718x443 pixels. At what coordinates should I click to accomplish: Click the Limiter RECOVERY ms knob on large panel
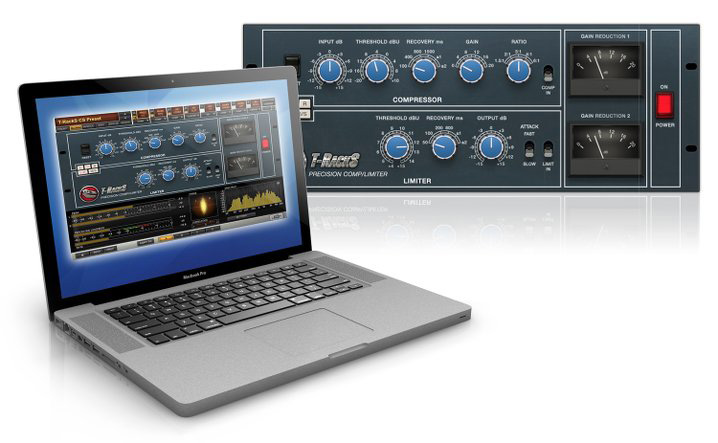[x=444, y=147]
